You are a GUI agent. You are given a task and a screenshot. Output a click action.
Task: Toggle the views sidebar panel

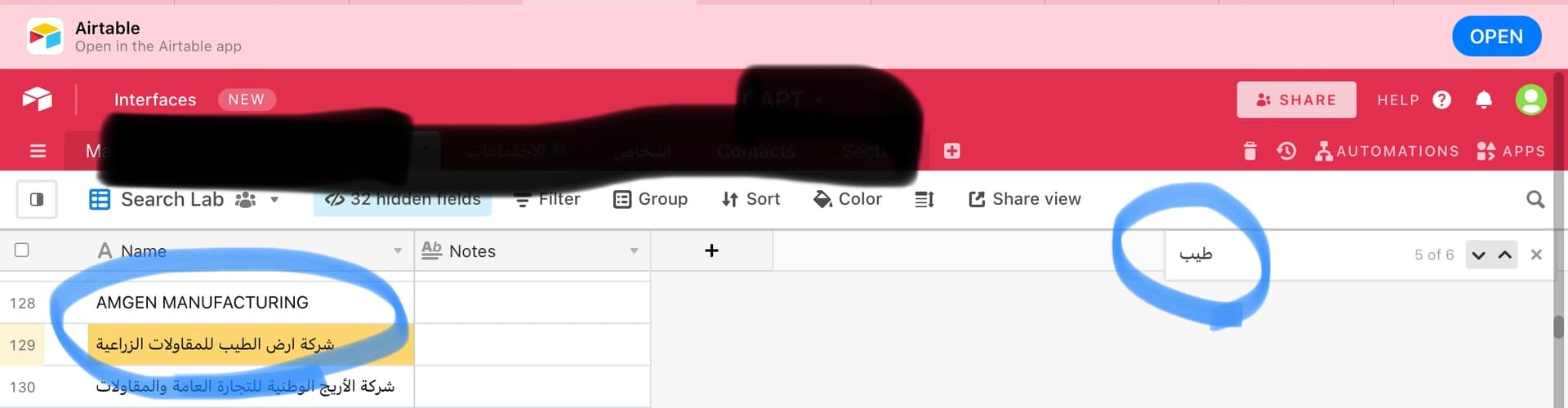click(x=37, y=199)
